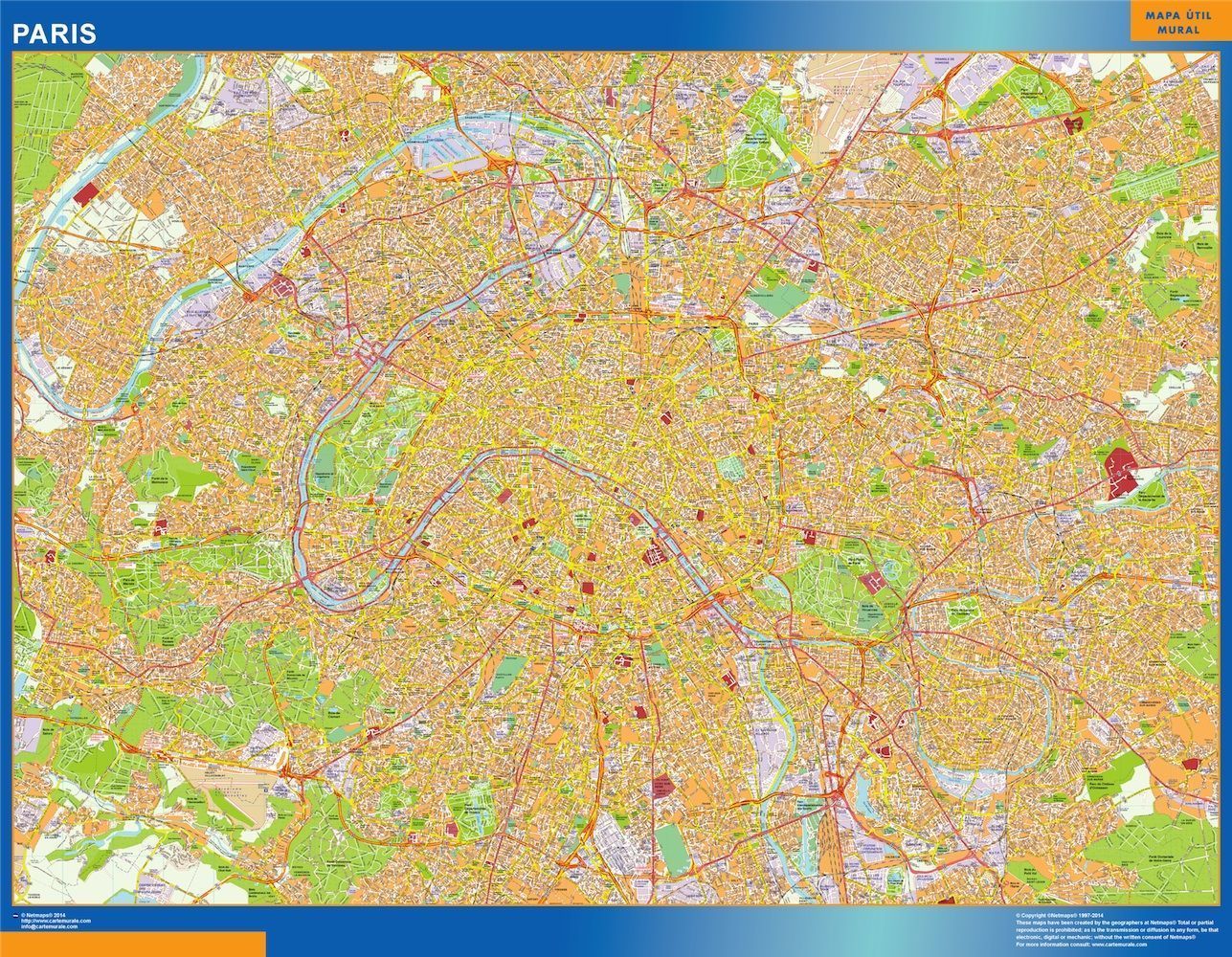This screenshot has height=957, width=1232.
Task: Click the 'reproduction is prohibited' line
Action: coord(1116,929)
